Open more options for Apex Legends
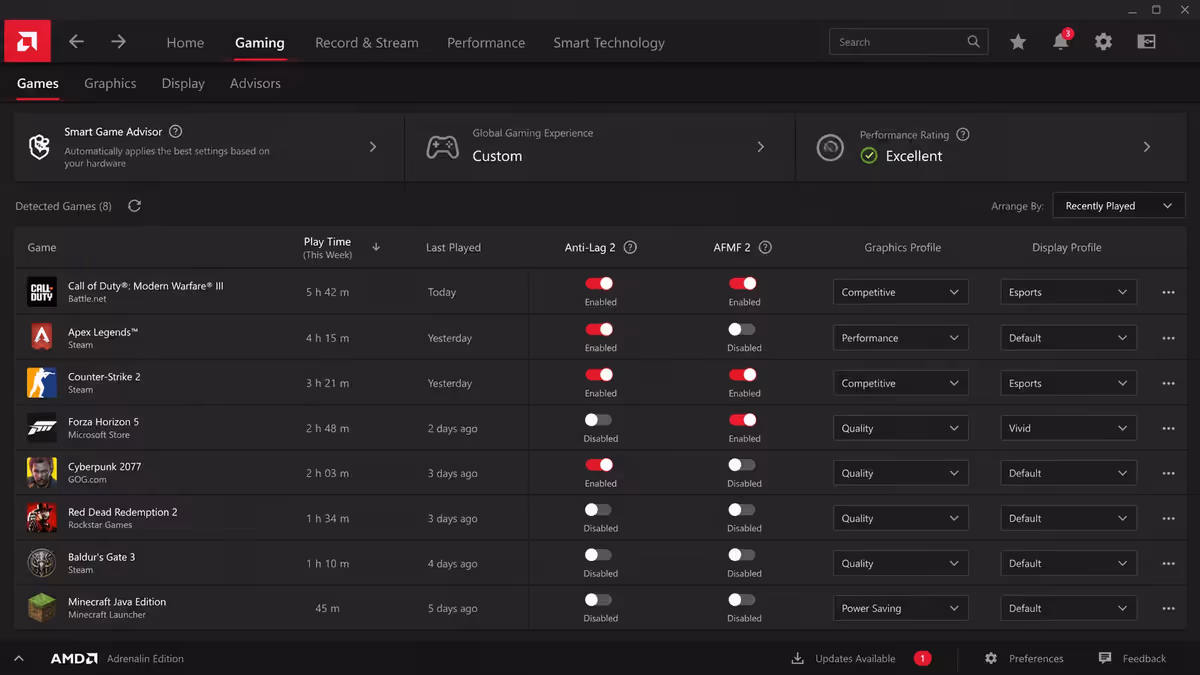The height and width of the screenshot is (675, 1200). pyautogui.click(x=1168, y=338)
